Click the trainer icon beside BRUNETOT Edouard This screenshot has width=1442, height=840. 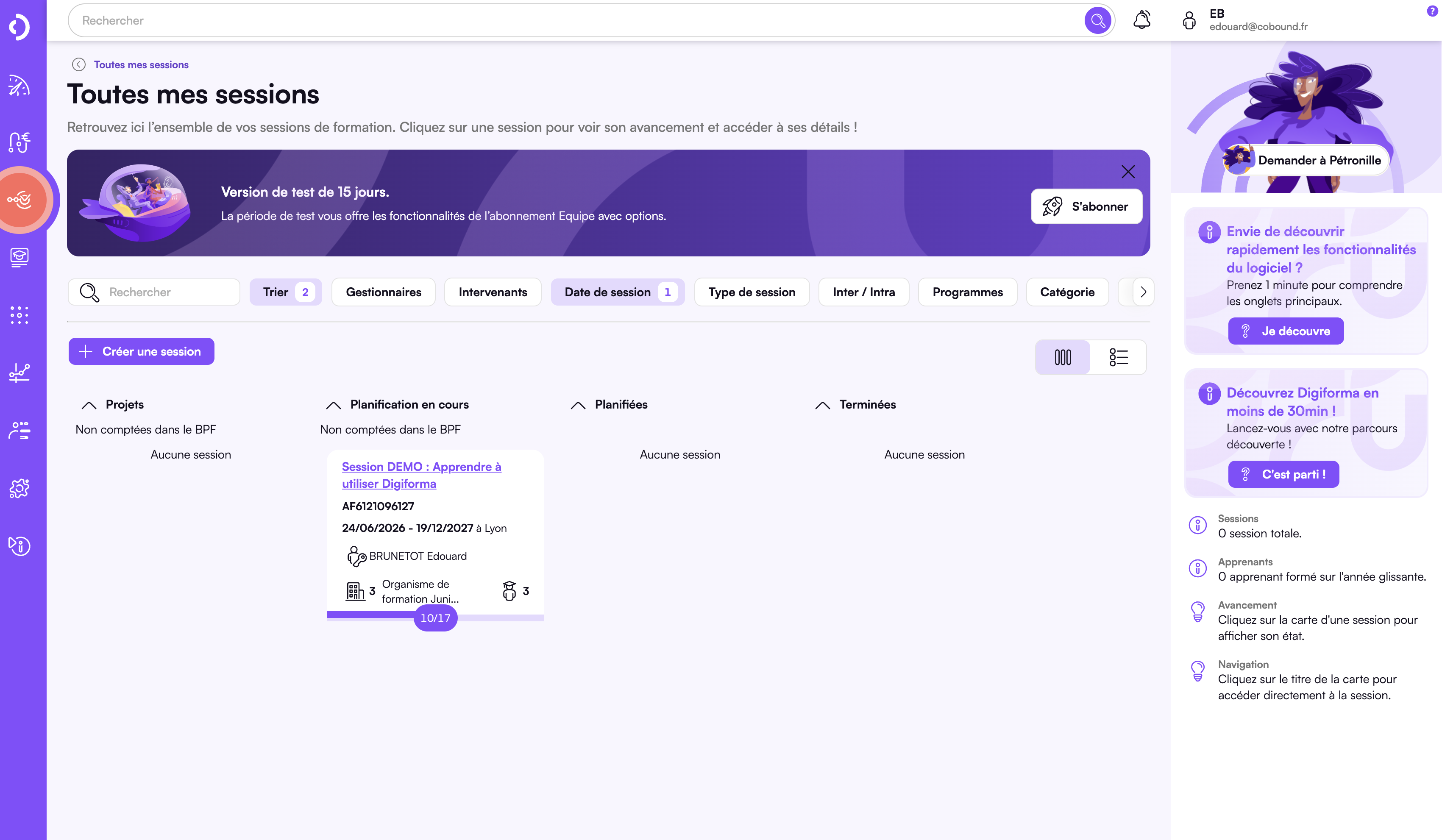click(356, 556)
